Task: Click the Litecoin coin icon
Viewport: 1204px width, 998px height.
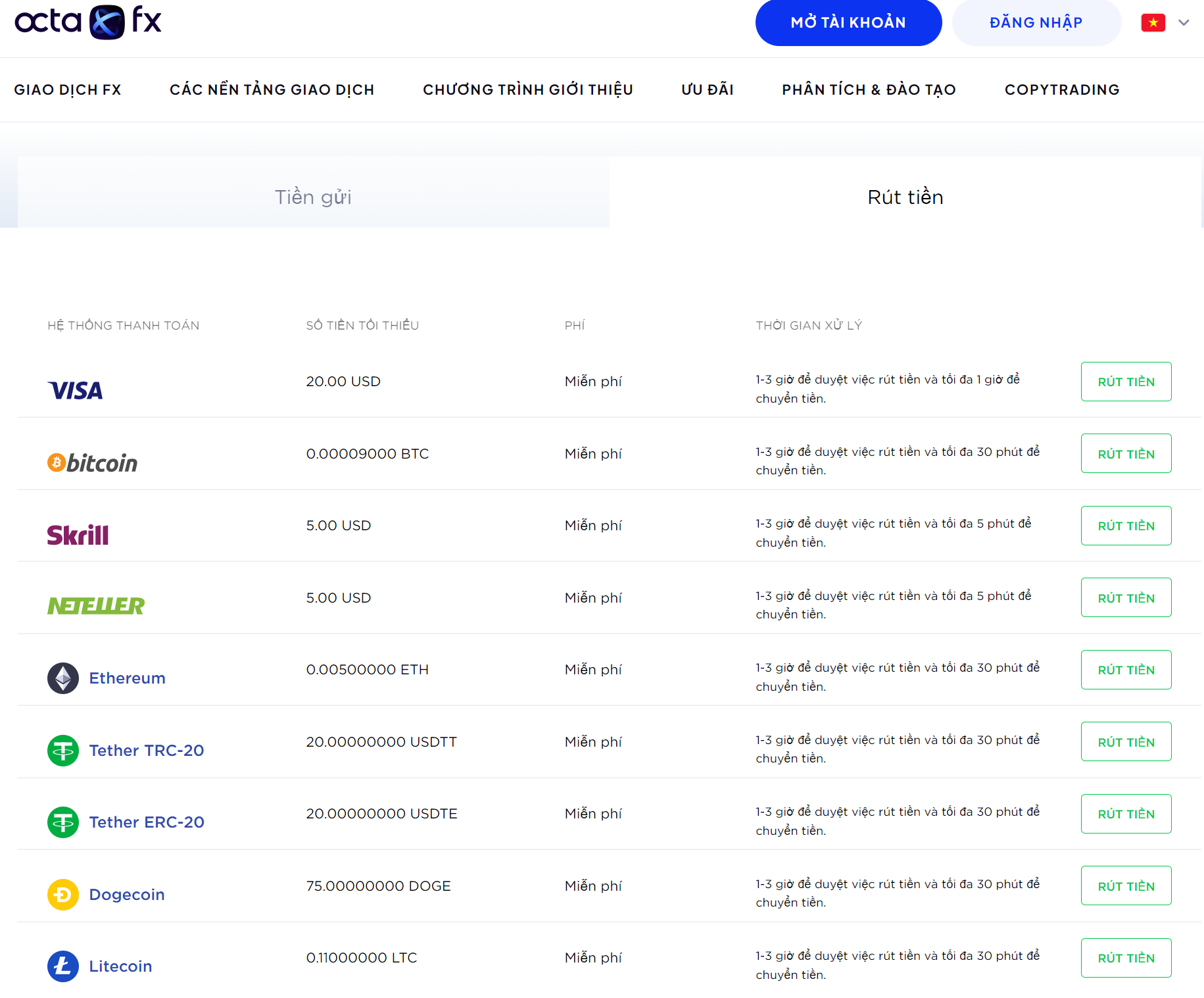Action: [63, 966]
